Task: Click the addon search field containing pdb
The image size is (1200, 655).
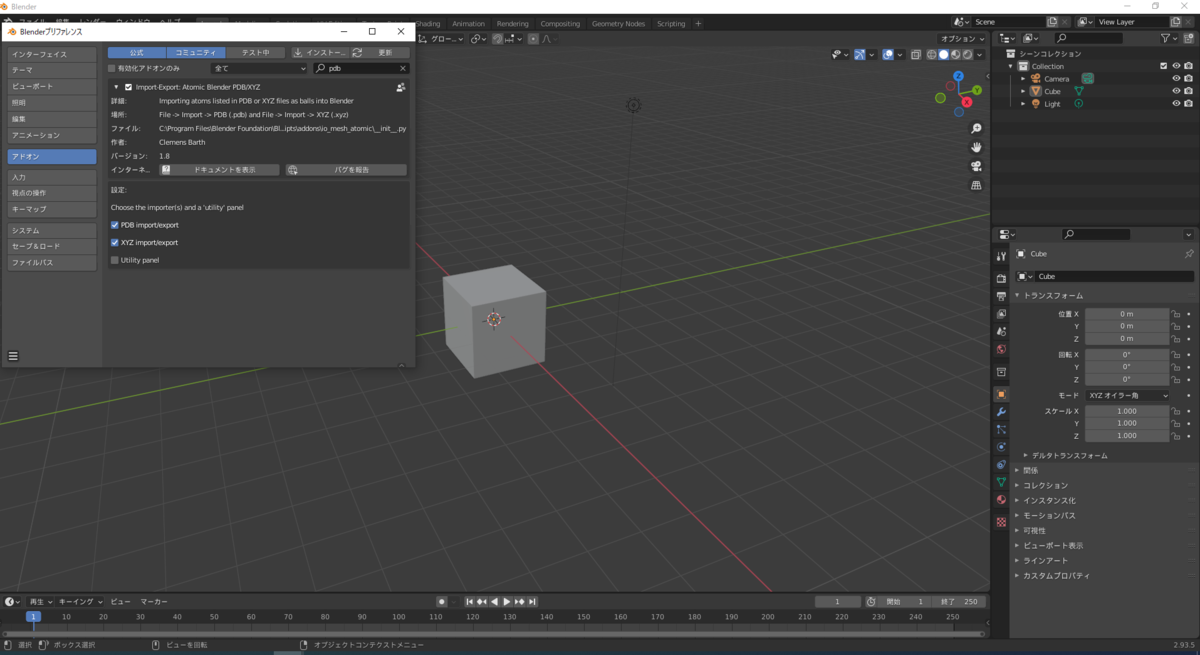Action: [x=361, y=68]
